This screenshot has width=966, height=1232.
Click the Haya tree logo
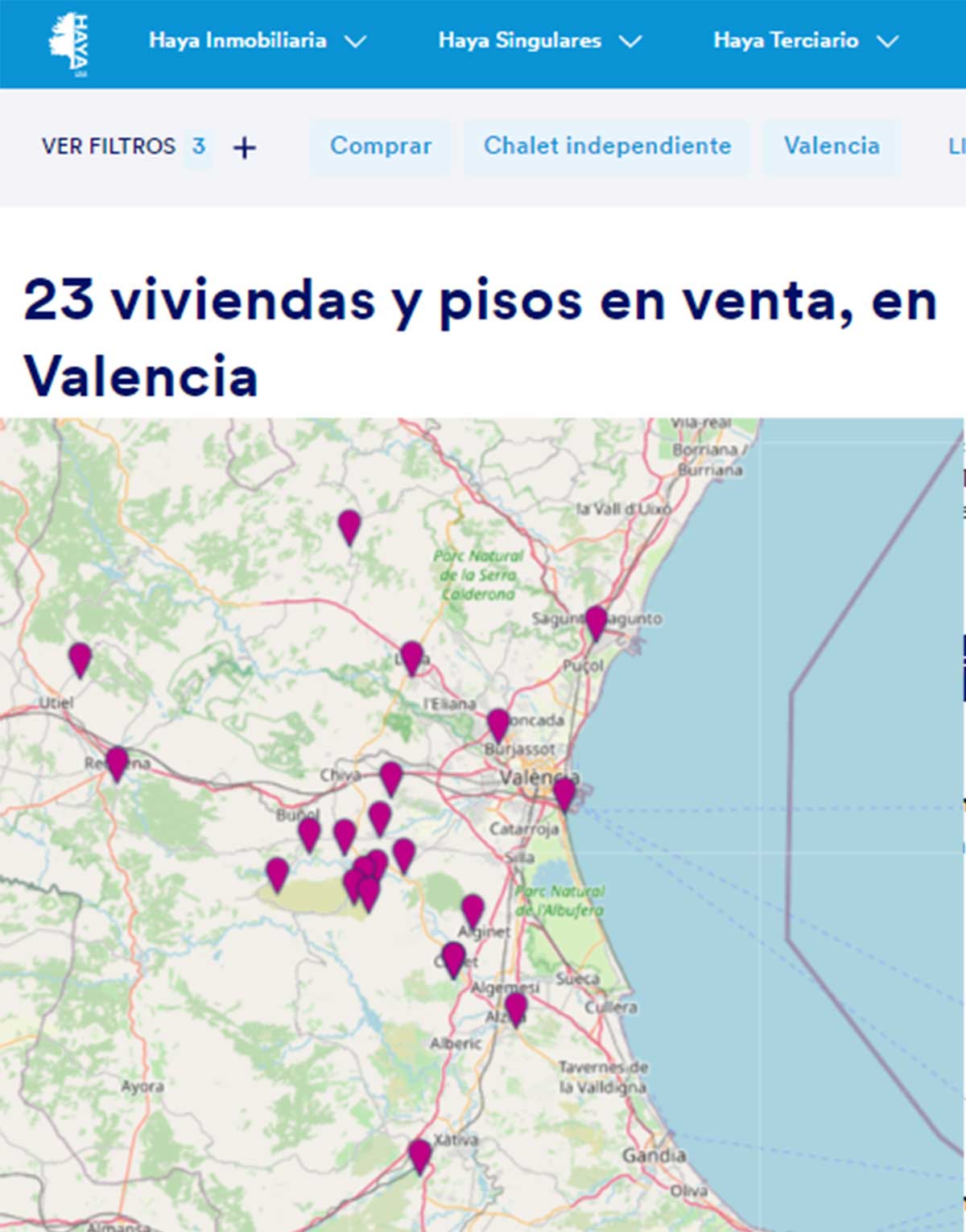pos(69,44)
